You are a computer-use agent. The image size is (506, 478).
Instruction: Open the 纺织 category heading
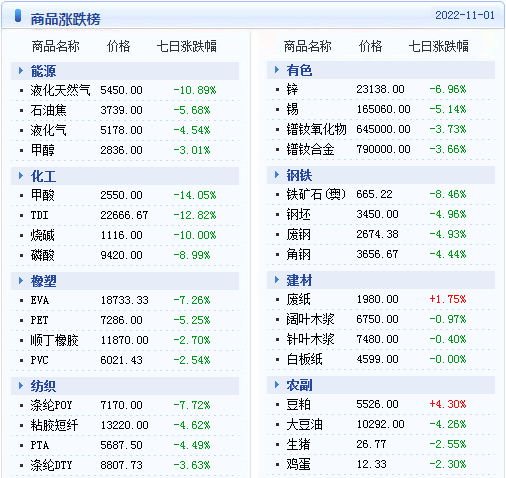click(x=43, y=386)
